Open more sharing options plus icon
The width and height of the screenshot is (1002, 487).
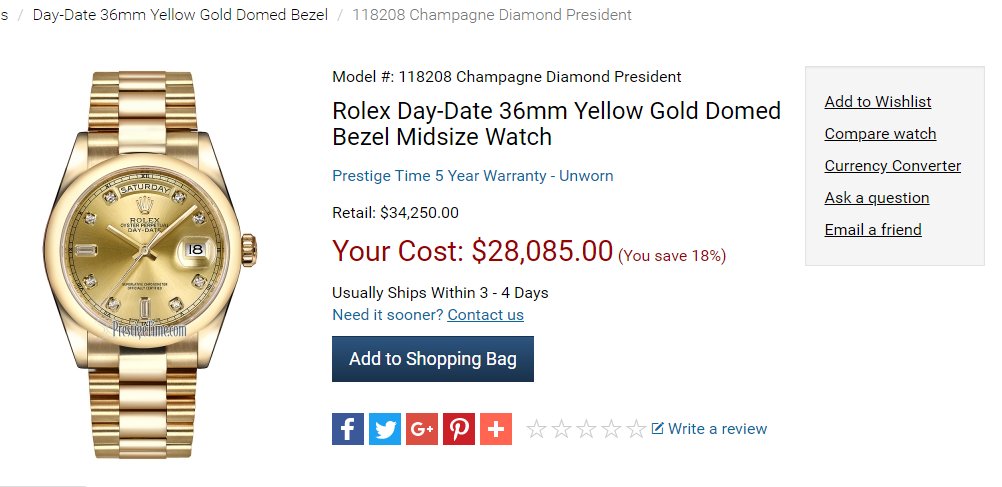pos(496,429)
